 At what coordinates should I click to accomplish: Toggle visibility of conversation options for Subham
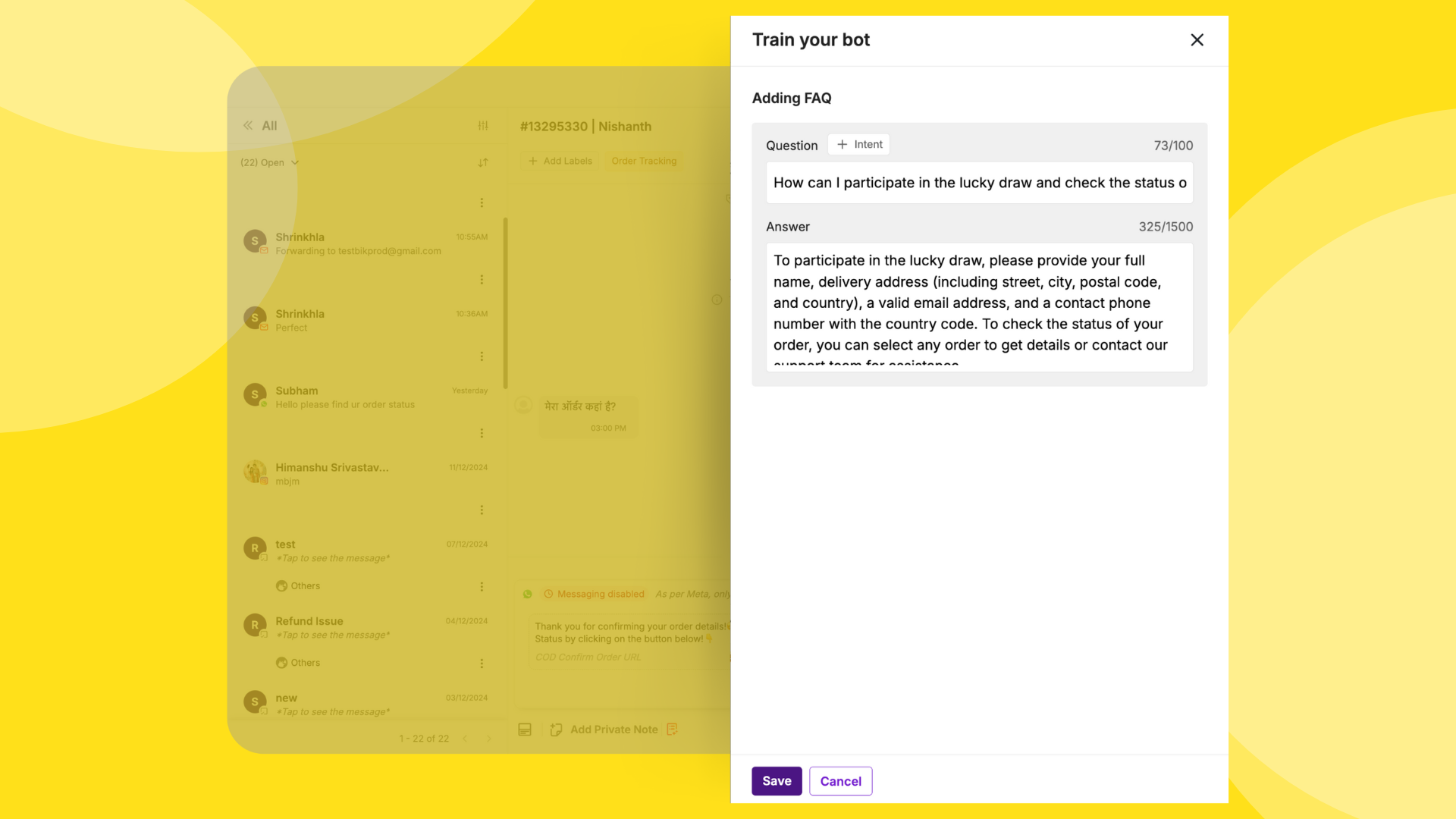point(480,432)
